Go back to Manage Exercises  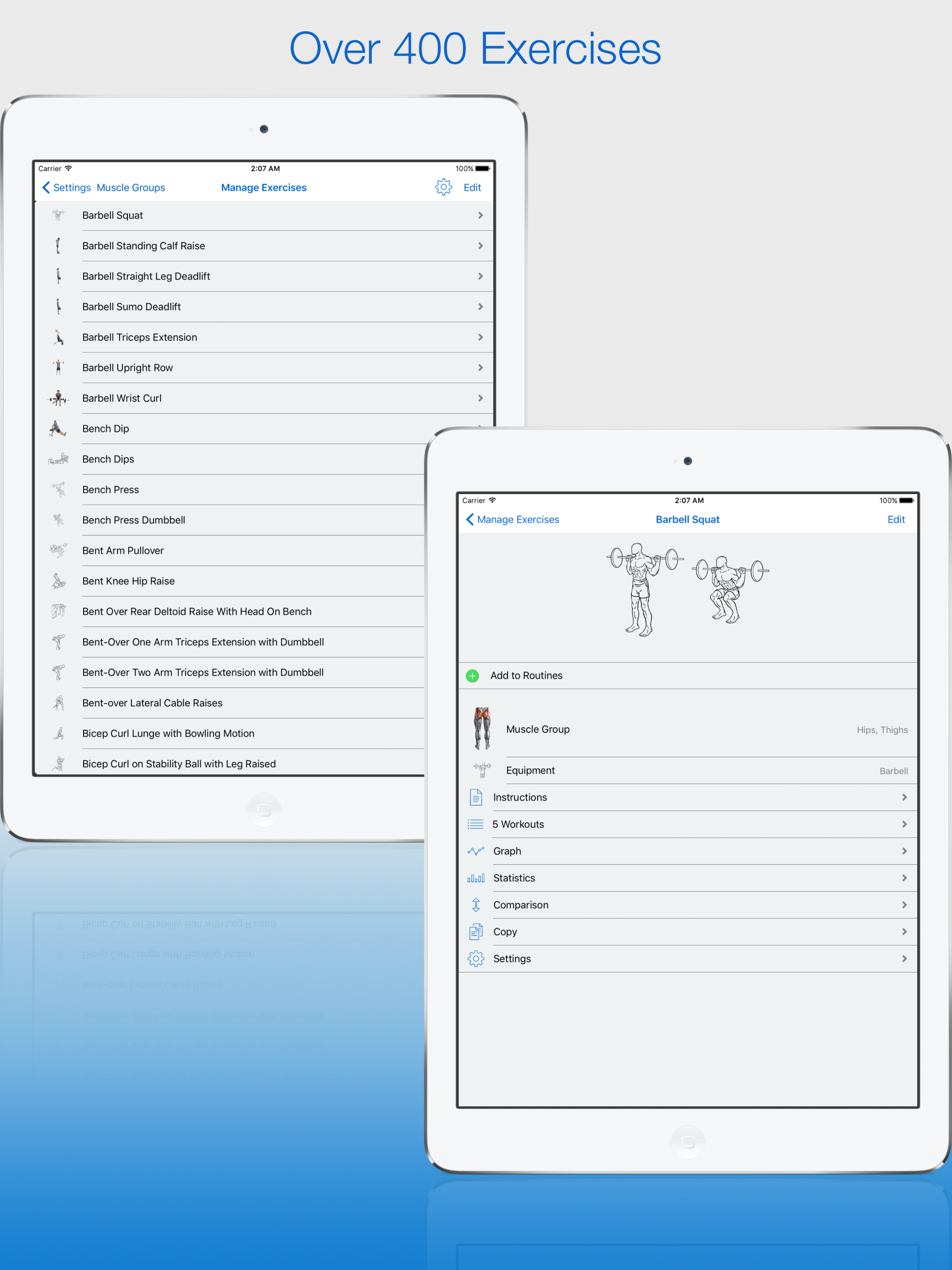click(x=512, y=519)
